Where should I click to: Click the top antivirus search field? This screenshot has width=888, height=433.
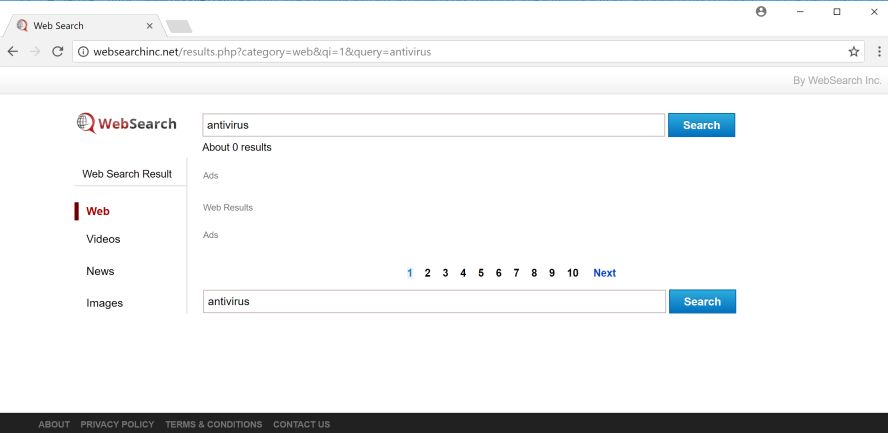click(433, 125)
